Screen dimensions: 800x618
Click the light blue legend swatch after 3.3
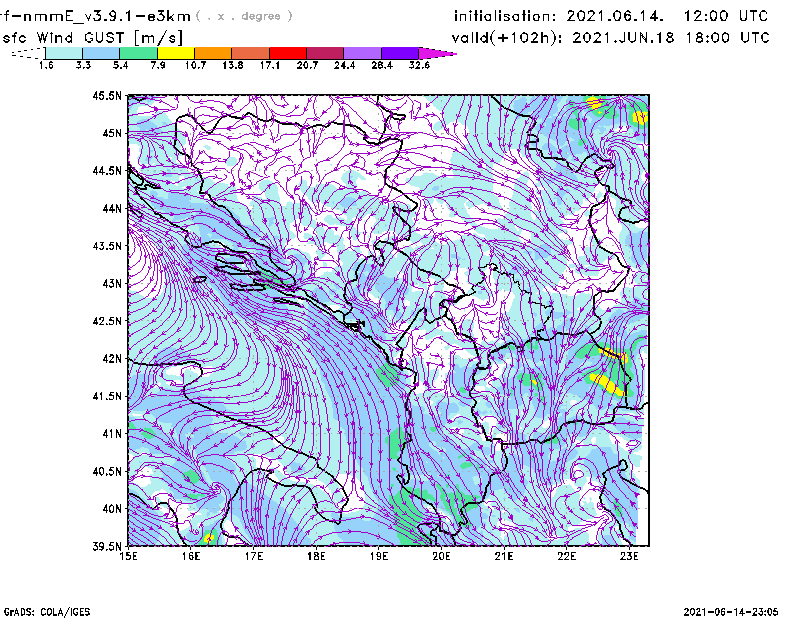(x=101, y=53)
